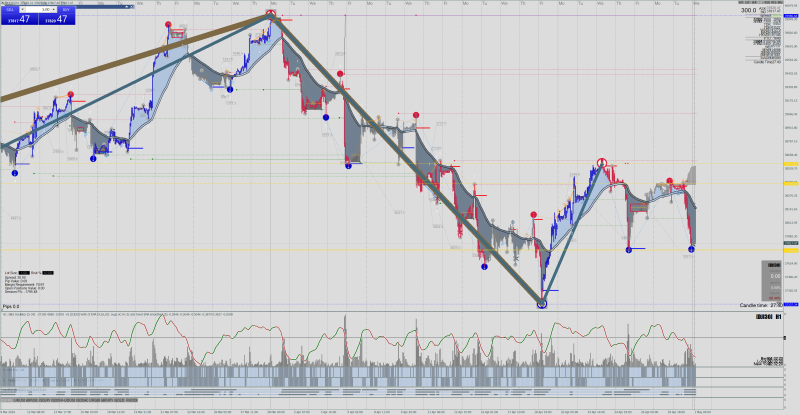
Task: Select the blue circled marker at the chart's lowest trough
Action: point(542,304)
